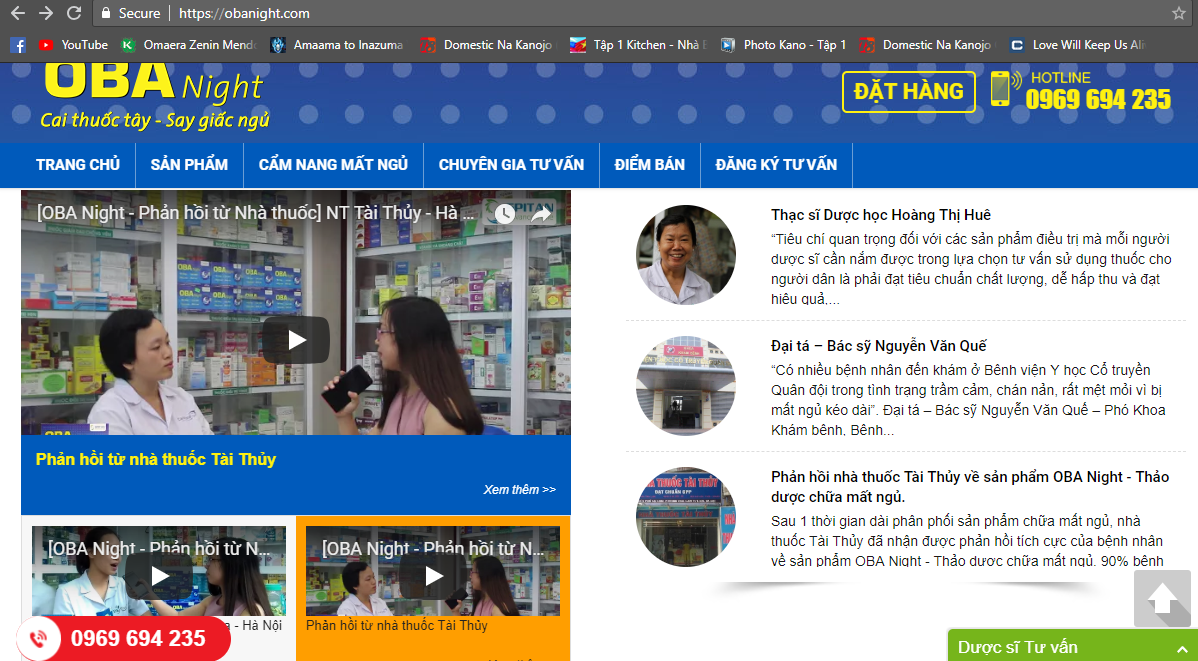Viewport: 1198px width, 661px height.
Task: Open the YouTube bookmark
Action: pos(73,45)
